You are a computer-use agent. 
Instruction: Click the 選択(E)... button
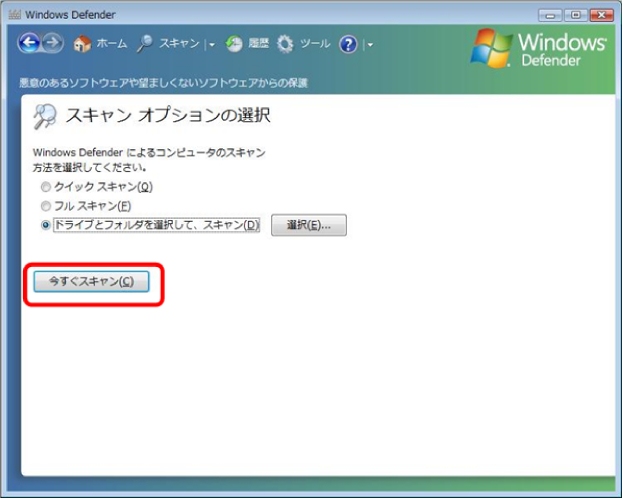point(308,226)
